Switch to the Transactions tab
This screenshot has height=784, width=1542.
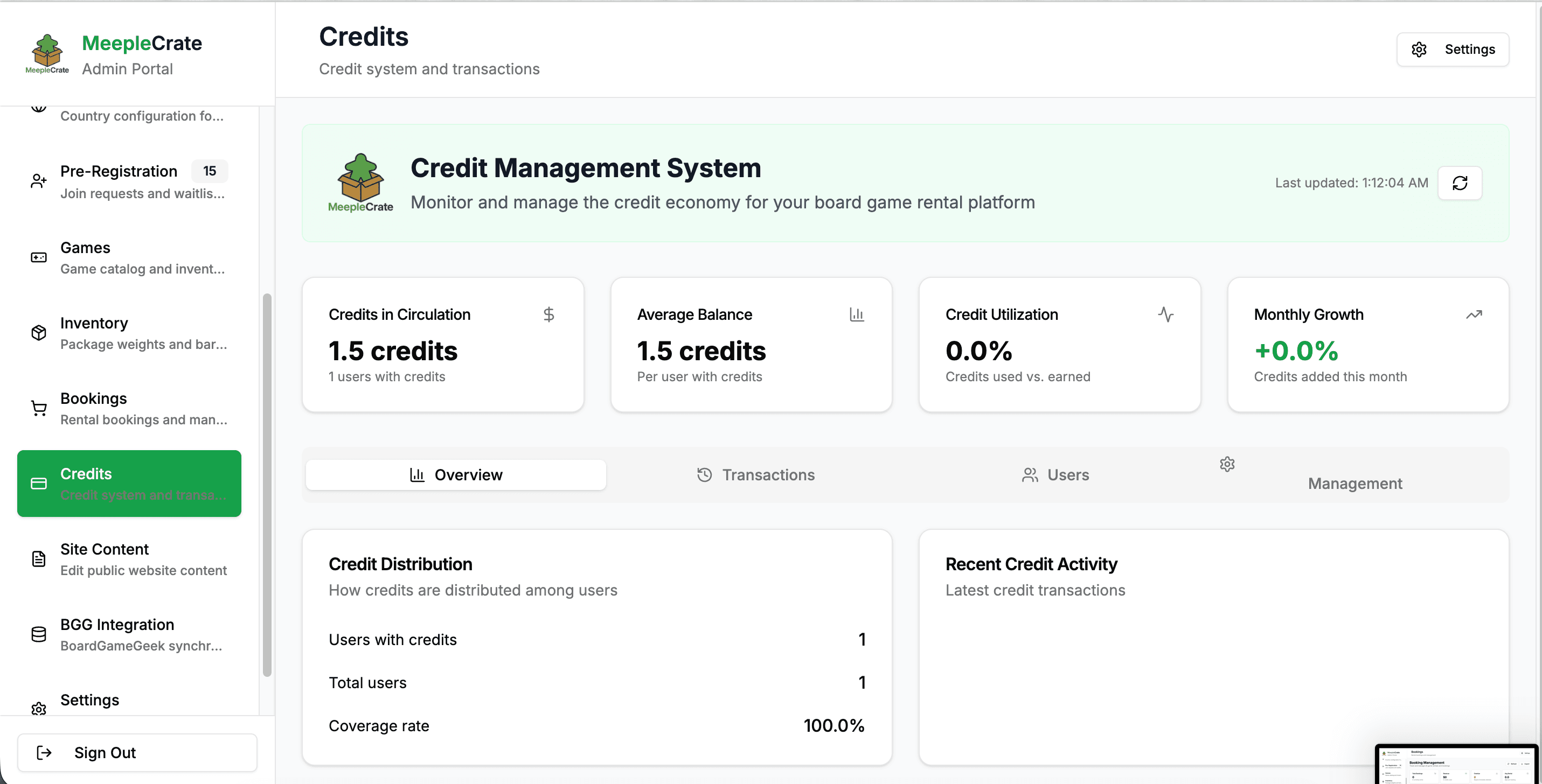tap(755, 475)
